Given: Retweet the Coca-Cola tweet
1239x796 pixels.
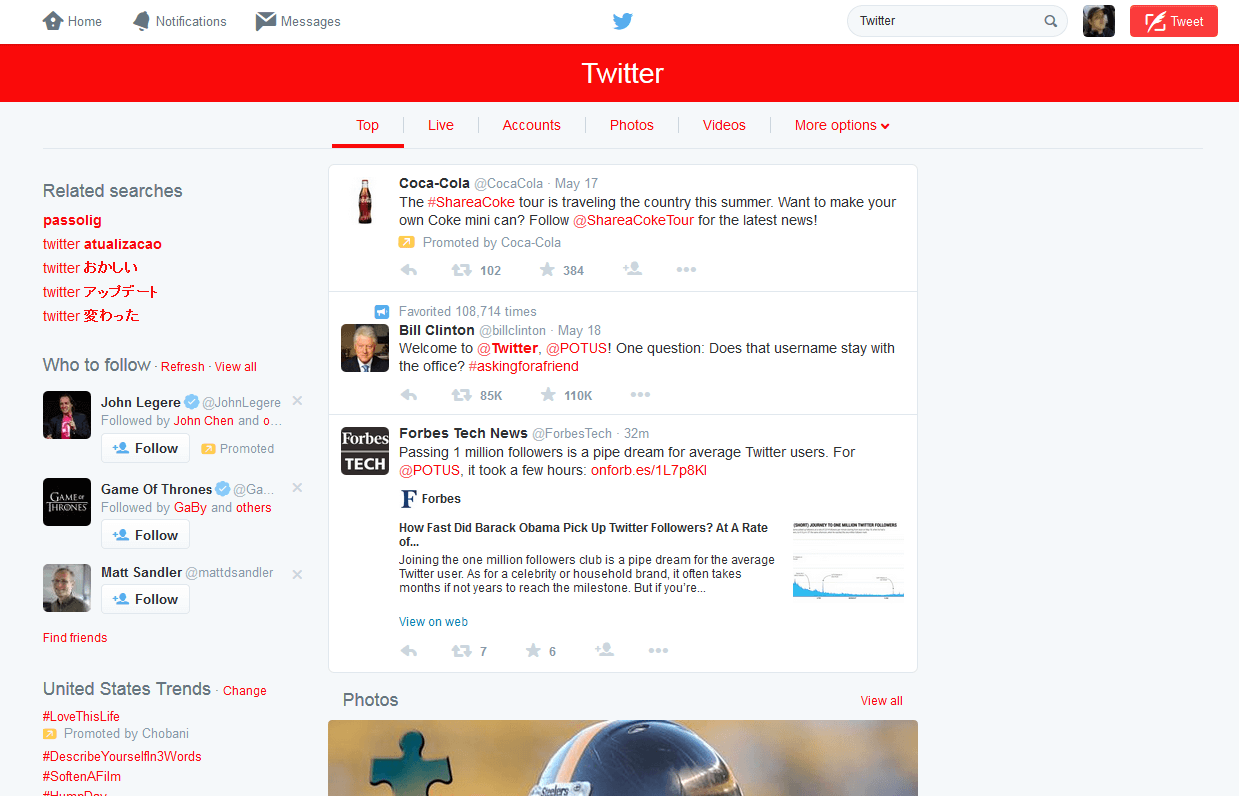Looking at the screenshot, I should [461, 270].
